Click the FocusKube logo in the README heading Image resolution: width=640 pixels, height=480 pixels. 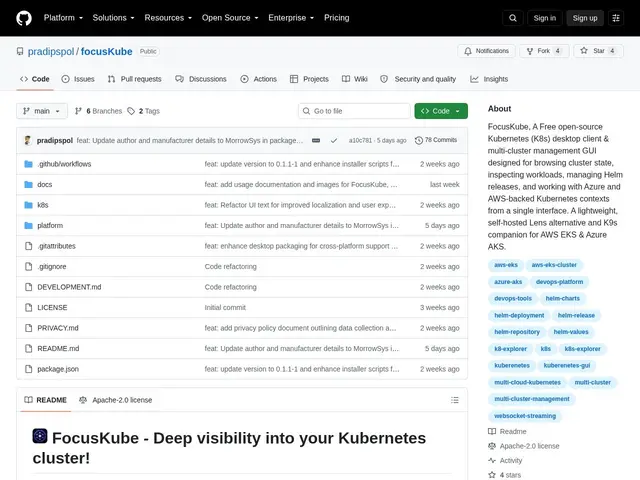pos(40,436)
